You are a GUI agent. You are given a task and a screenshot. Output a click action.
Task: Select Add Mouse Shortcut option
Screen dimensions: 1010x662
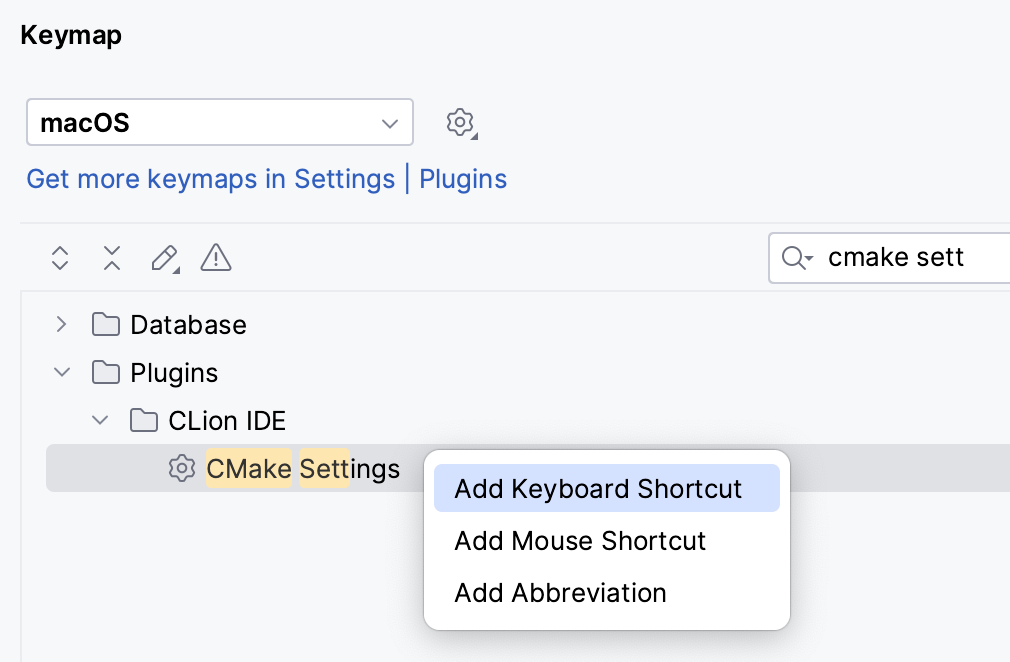580,541
